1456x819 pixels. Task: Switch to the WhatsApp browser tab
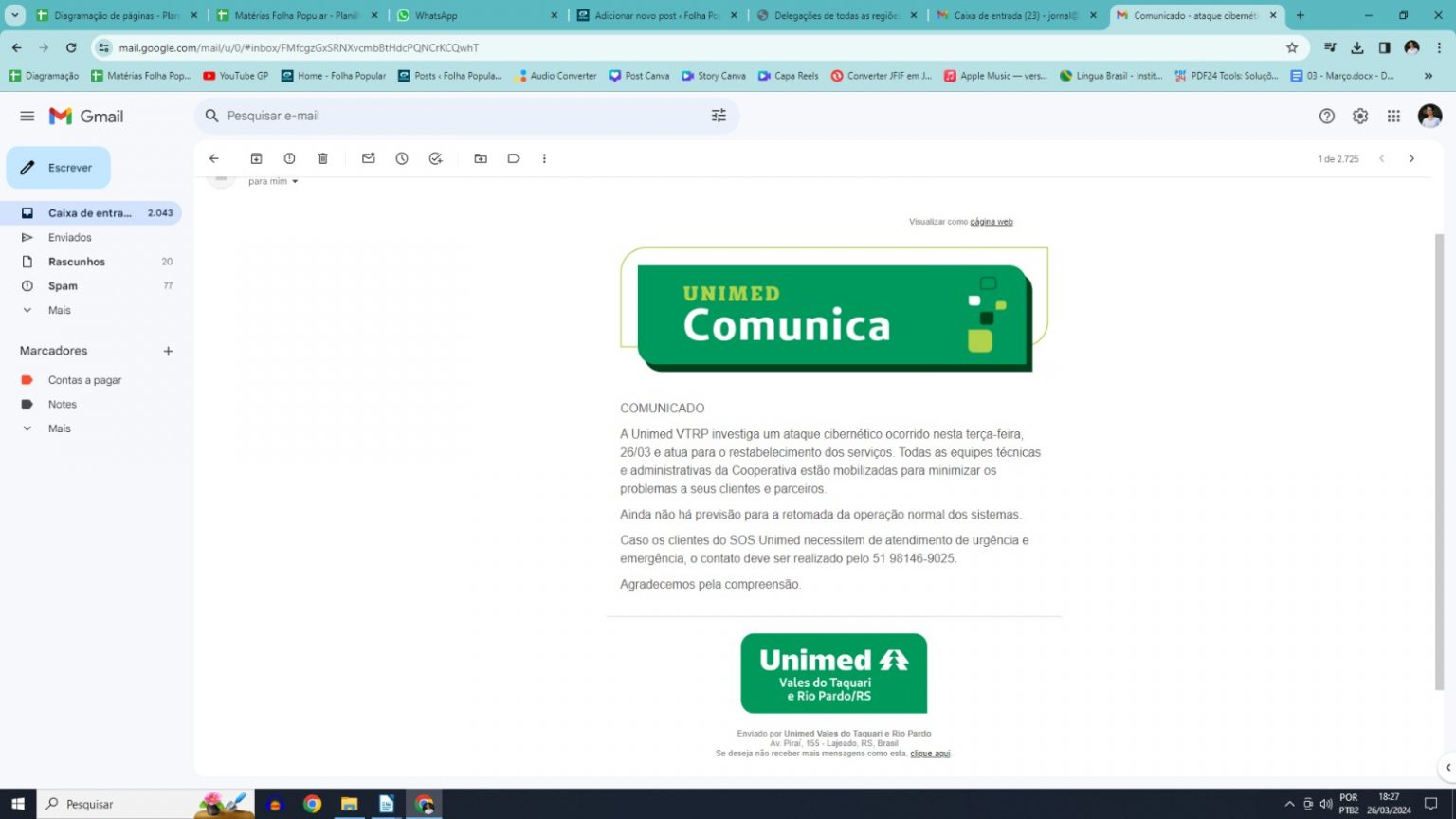pos(474,15)
